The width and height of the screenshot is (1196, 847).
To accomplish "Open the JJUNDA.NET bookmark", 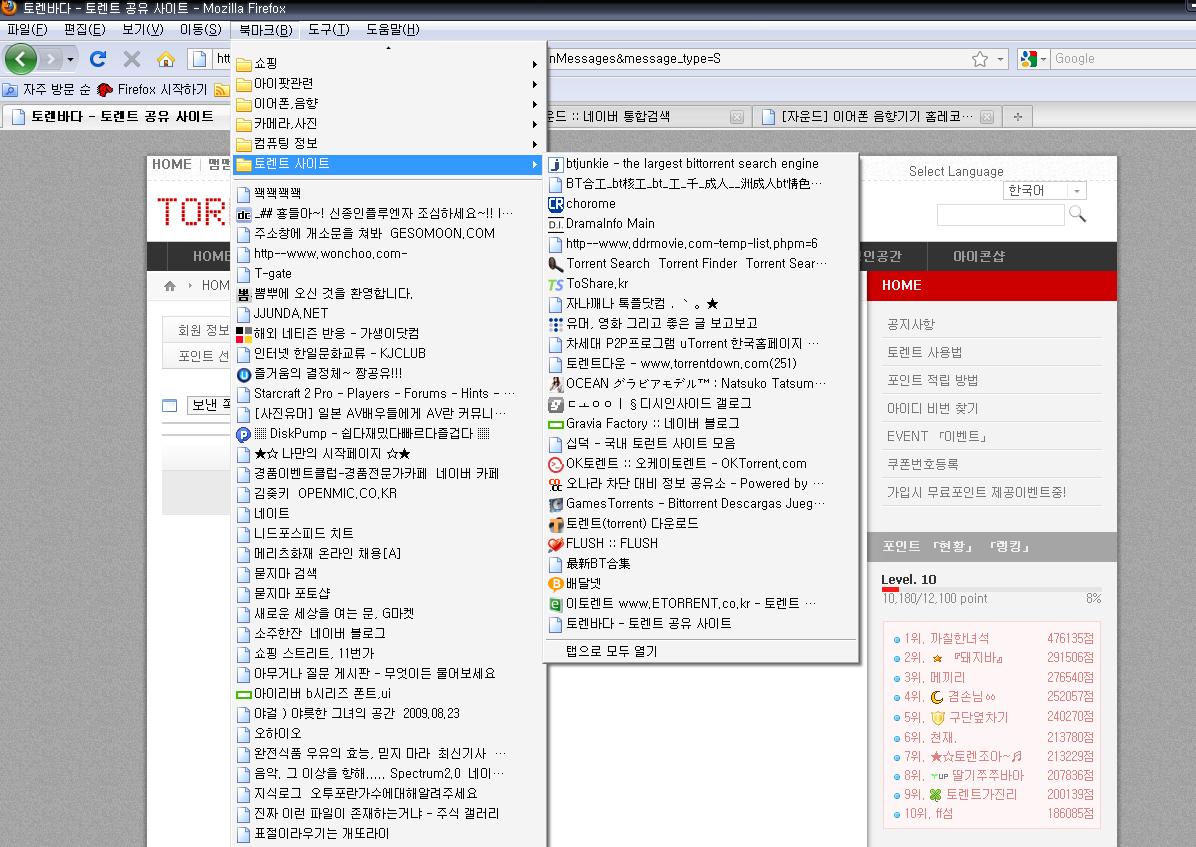I will (x=387, y=314).
